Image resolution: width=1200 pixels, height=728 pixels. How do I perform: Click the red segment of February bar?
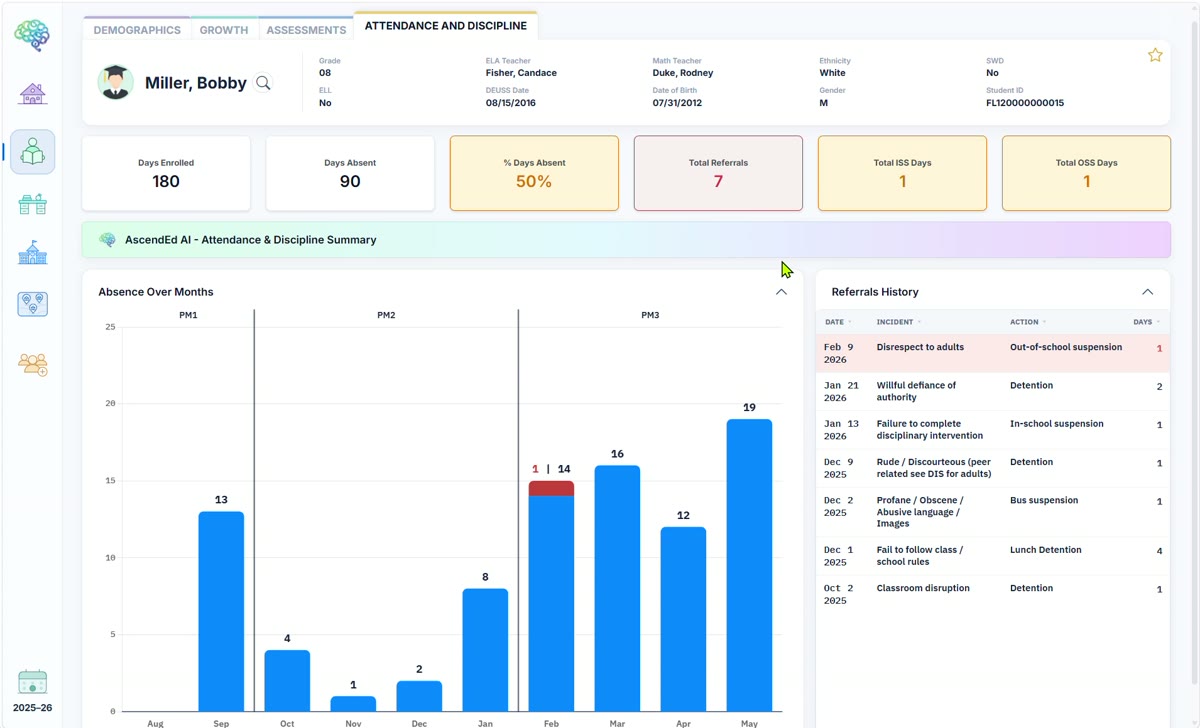point(551,488)
